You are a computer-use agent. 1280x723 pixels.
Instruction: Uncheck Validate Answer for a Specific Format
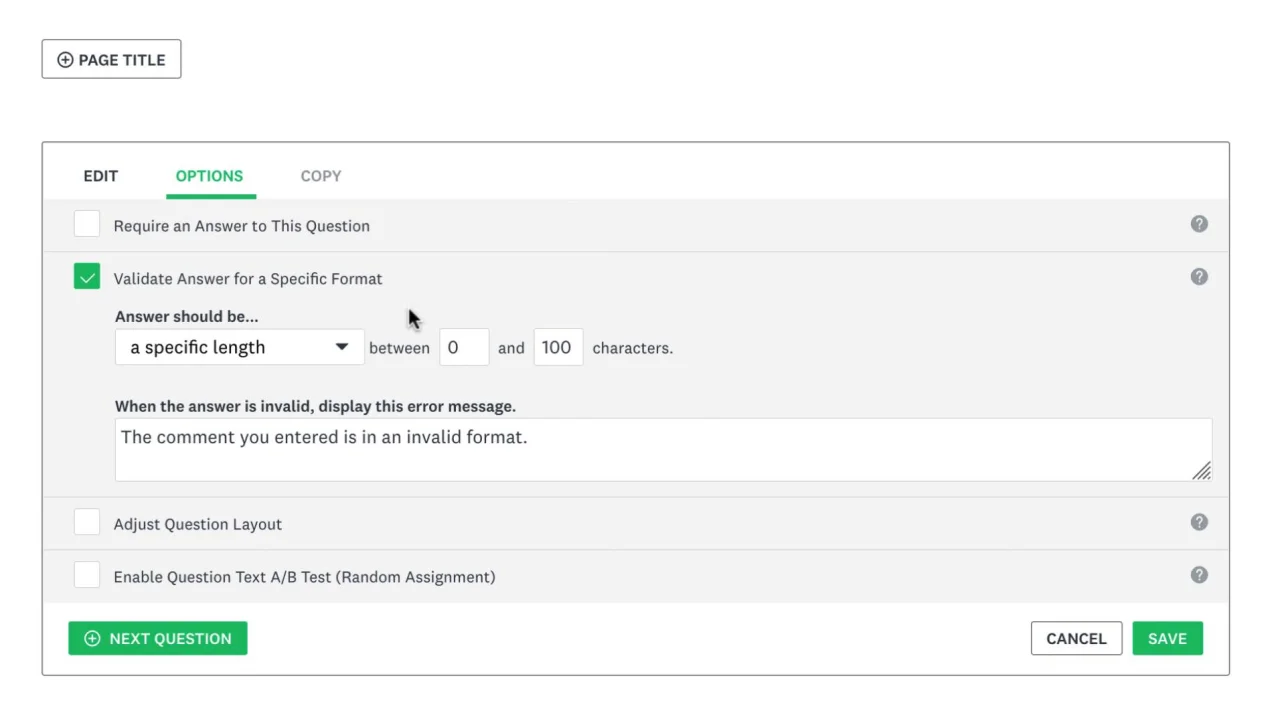(86, 276)
